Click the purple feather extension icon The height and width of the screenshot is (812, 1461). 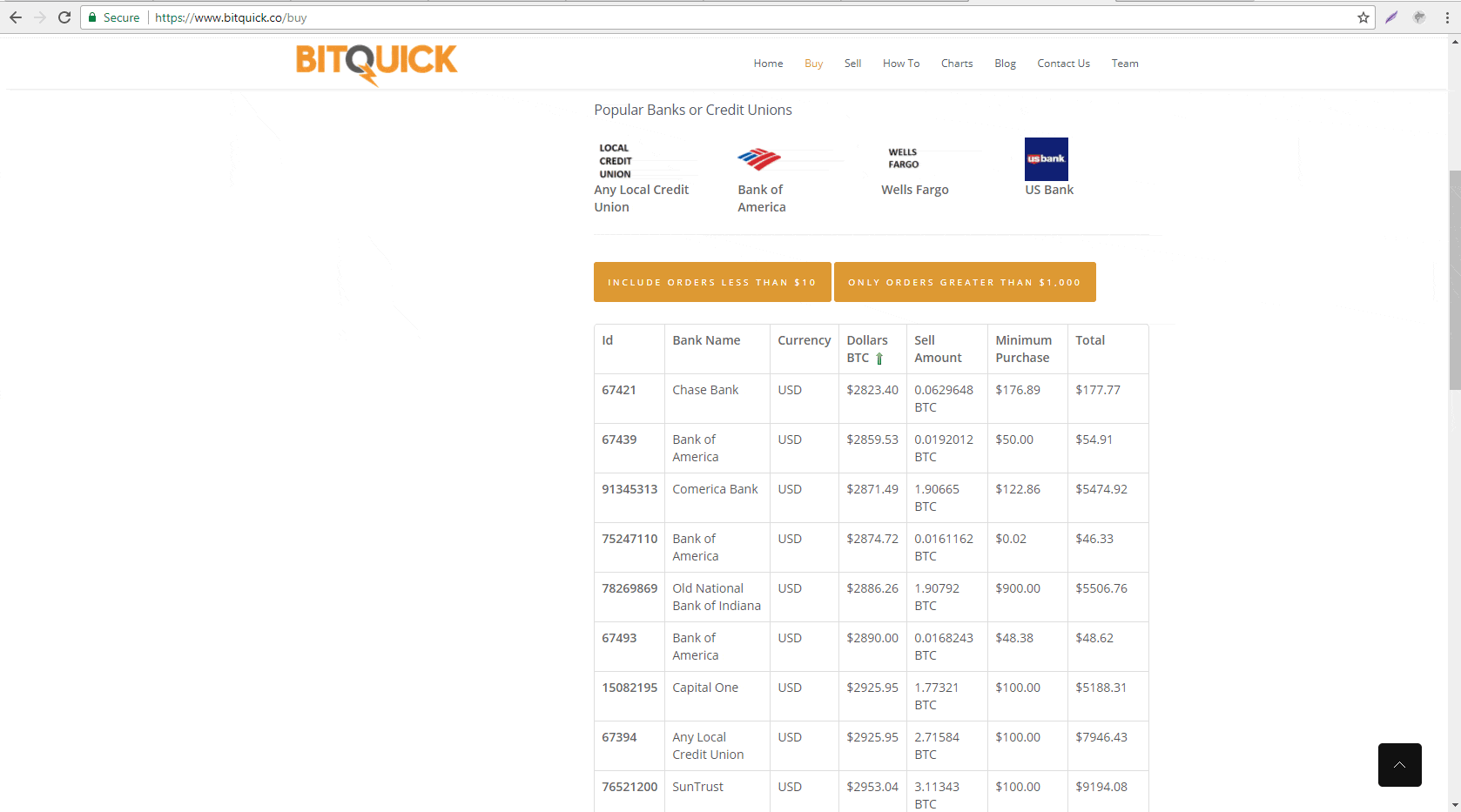pyautogui.click(x=1392, y=17)
